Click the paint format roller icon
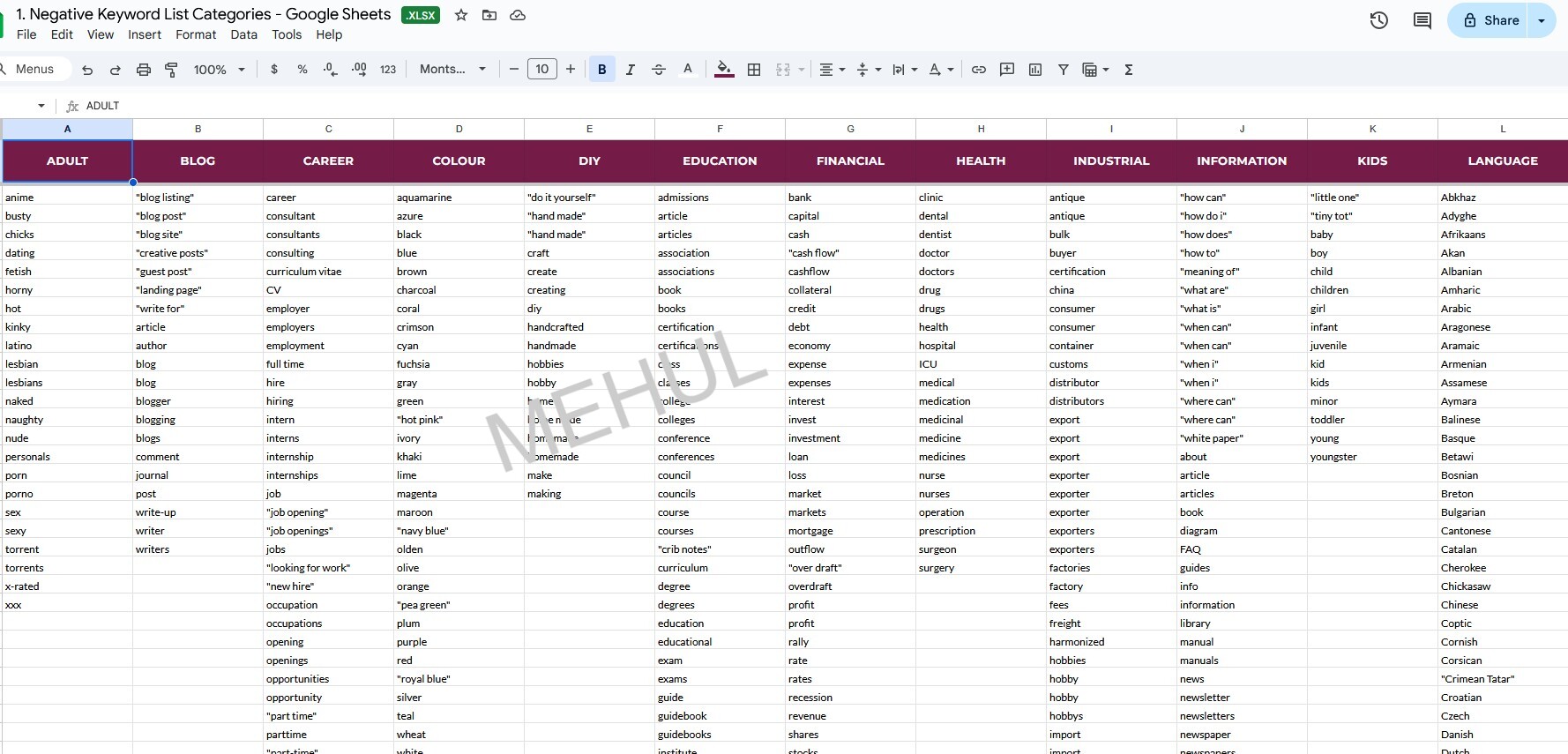The image size is (1568, 754). tap(172, 70)
